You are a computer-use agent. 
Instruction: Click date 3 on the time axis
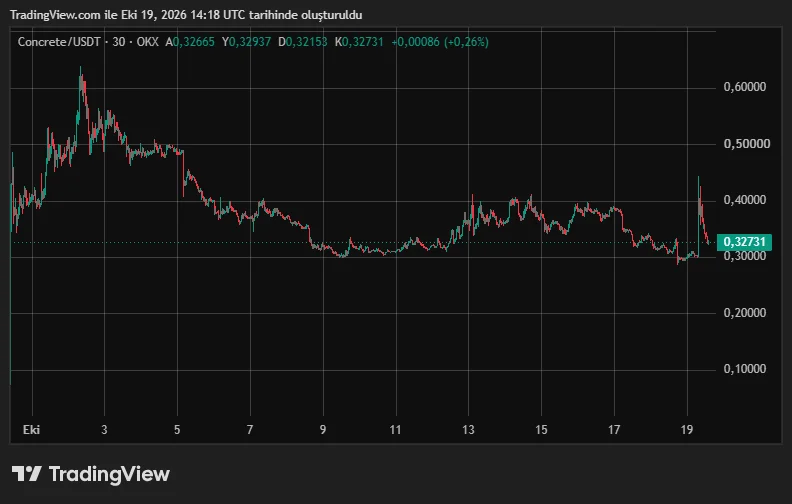(x=104, y=430)
